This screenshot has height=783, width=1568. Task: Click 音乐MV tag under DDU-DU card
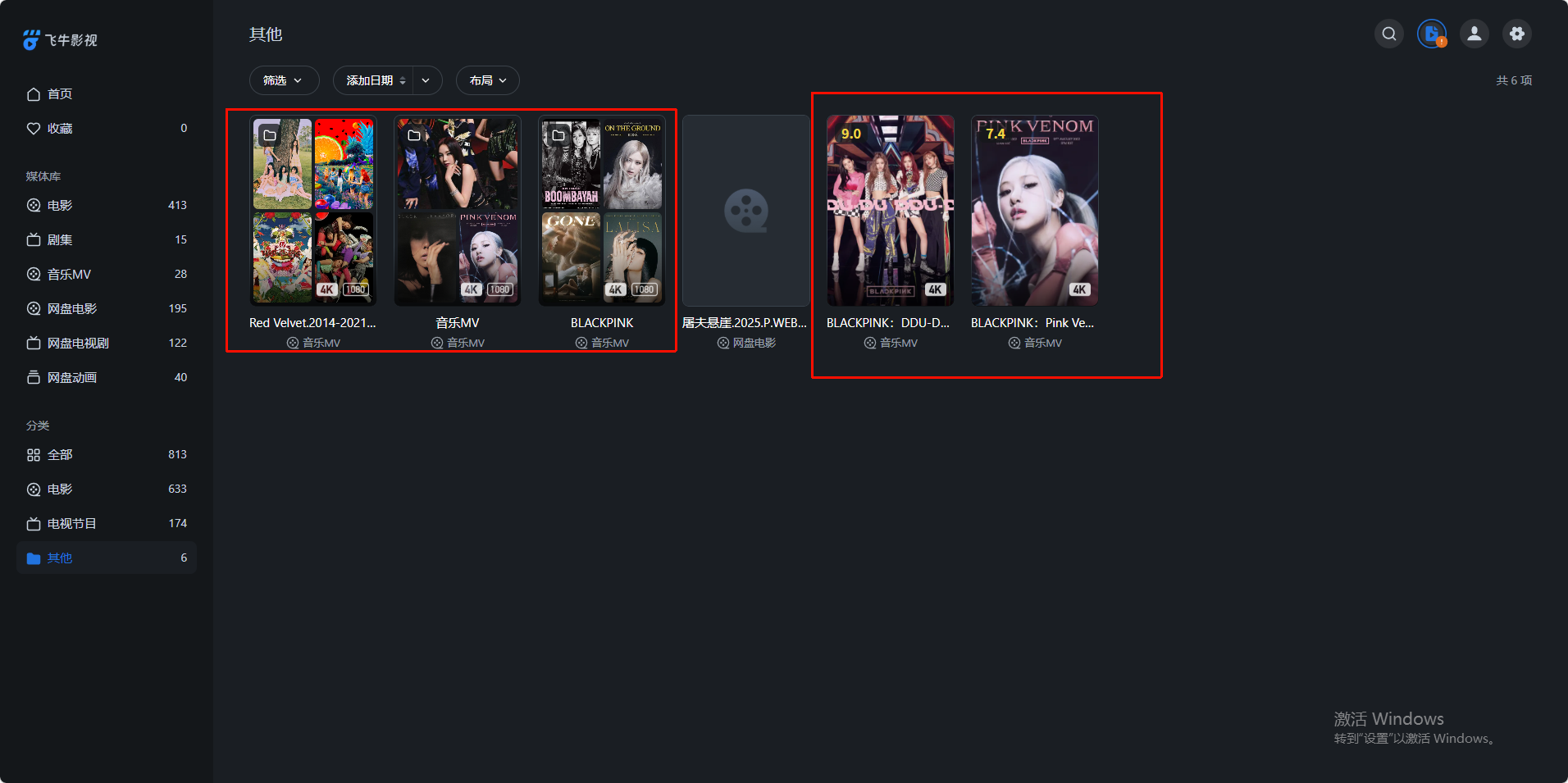(891, 344)
